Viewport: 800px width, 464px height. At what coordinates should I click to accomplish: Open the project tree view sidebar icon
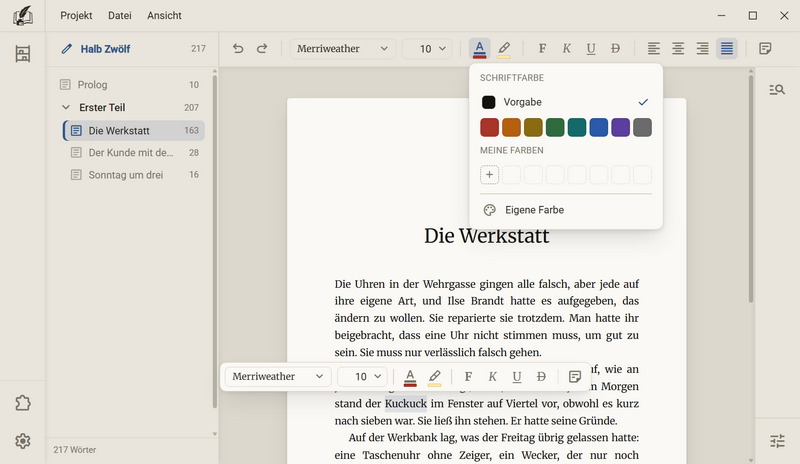(x=22, y=54)
